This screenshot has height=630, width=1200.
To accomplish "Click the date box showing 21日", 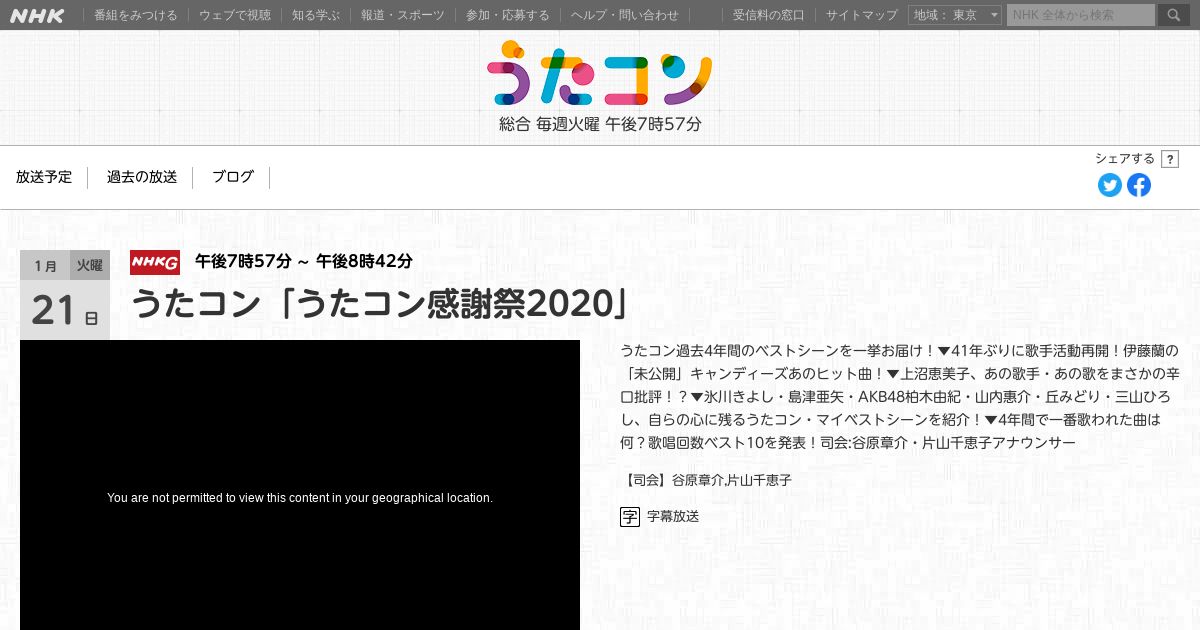I will pos(65,311).
